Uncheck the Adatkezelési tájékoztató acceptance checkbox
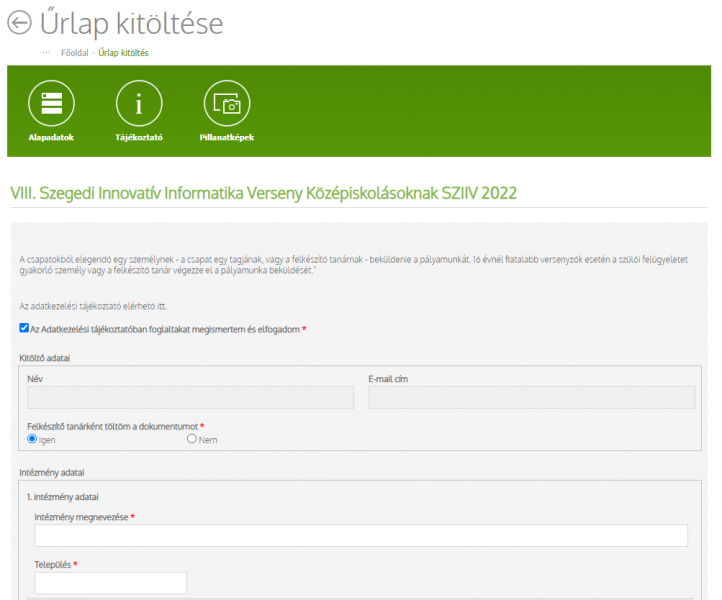722x600 pixels. [24, 328]
